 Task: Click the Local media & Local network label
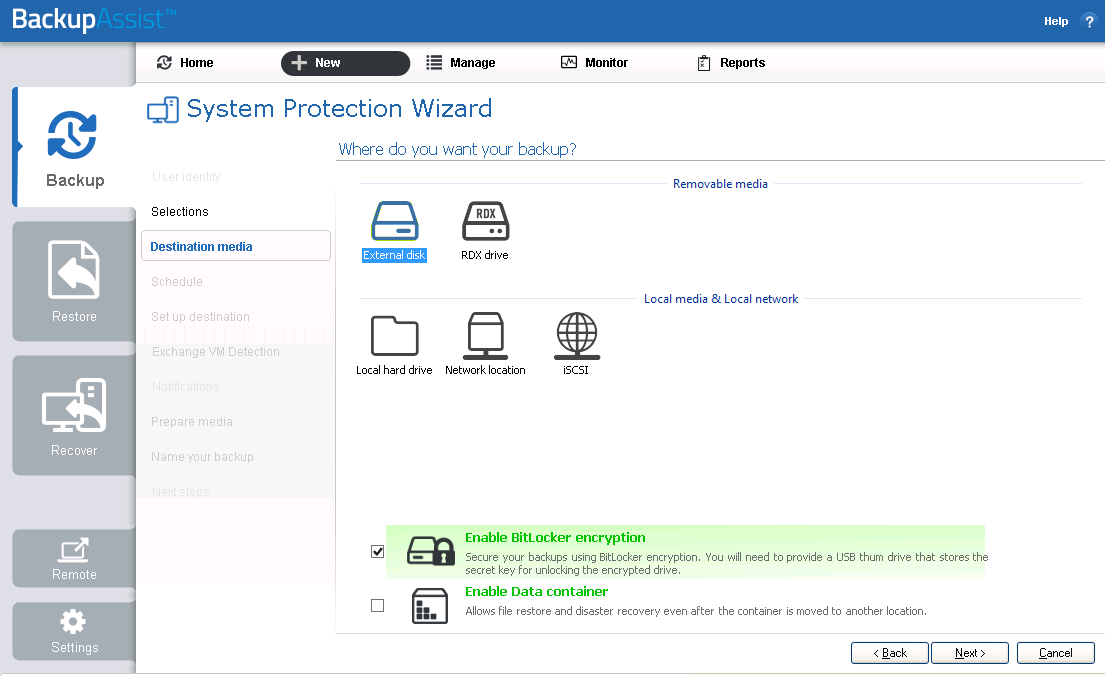tap(721, 299)
